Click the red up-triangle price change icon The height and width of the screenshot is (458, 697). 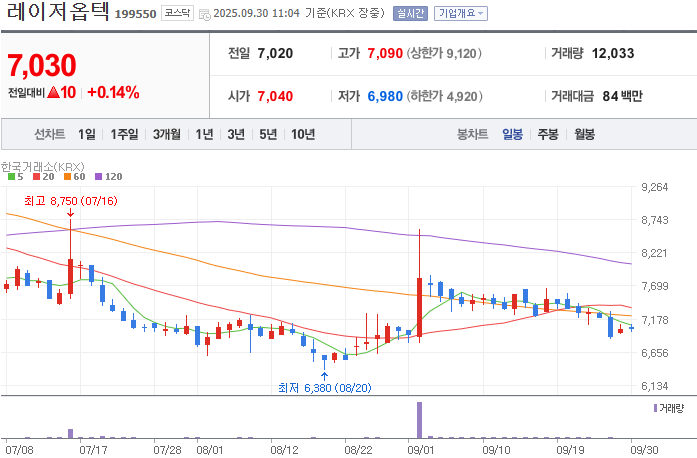(x=53, y=92)
